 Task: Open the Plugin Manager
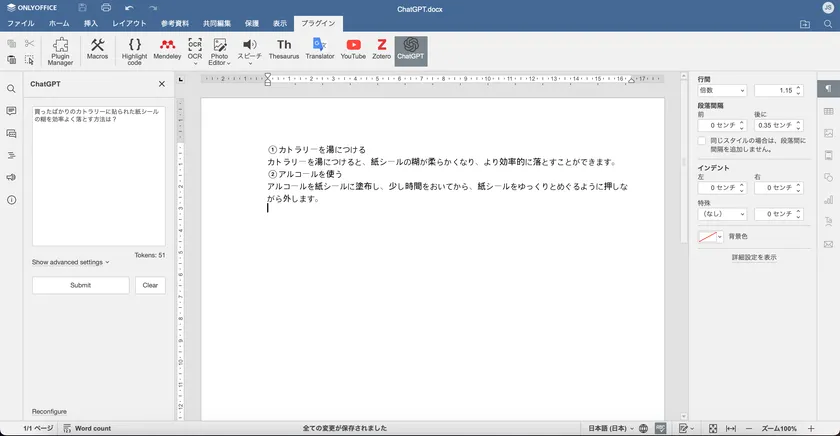[60, 51]
